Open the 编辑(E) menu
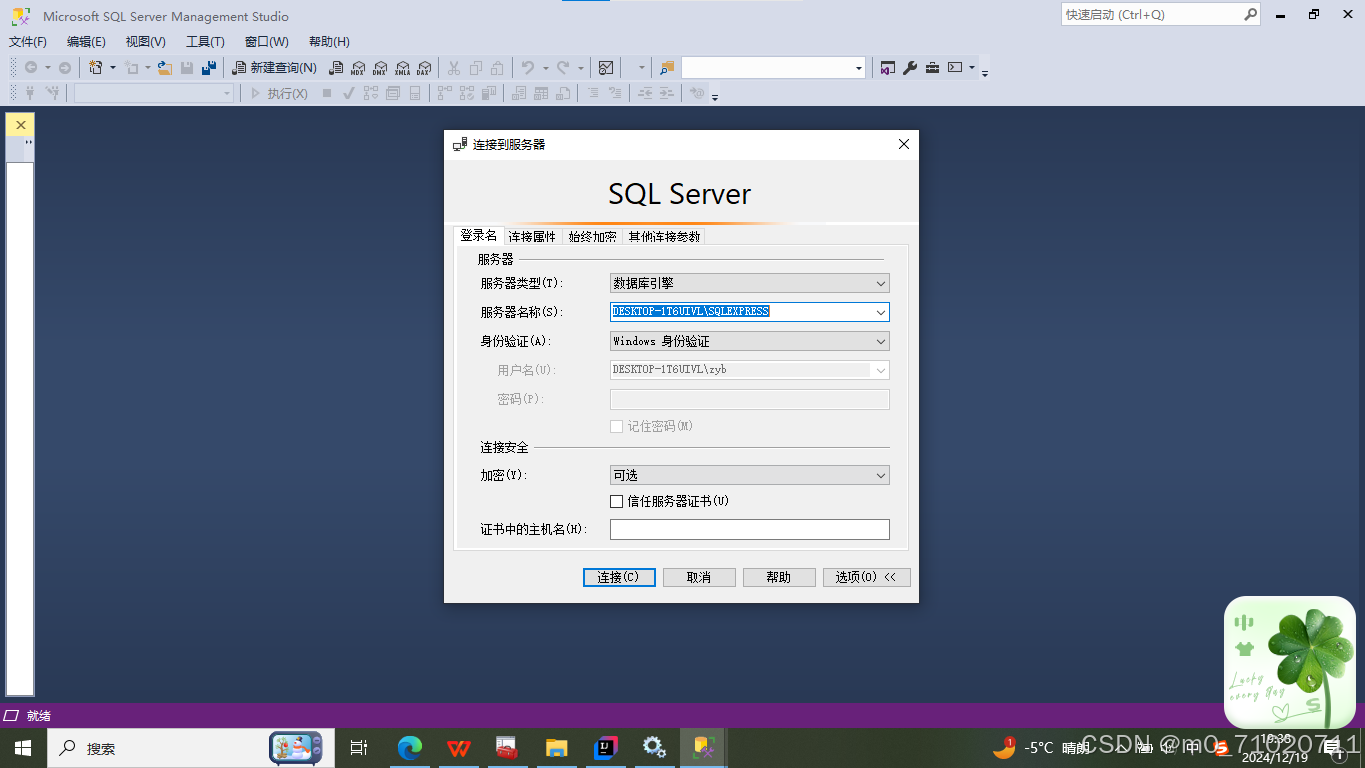This screenshot has width=1365, height=768. click(x=86, y=42)
